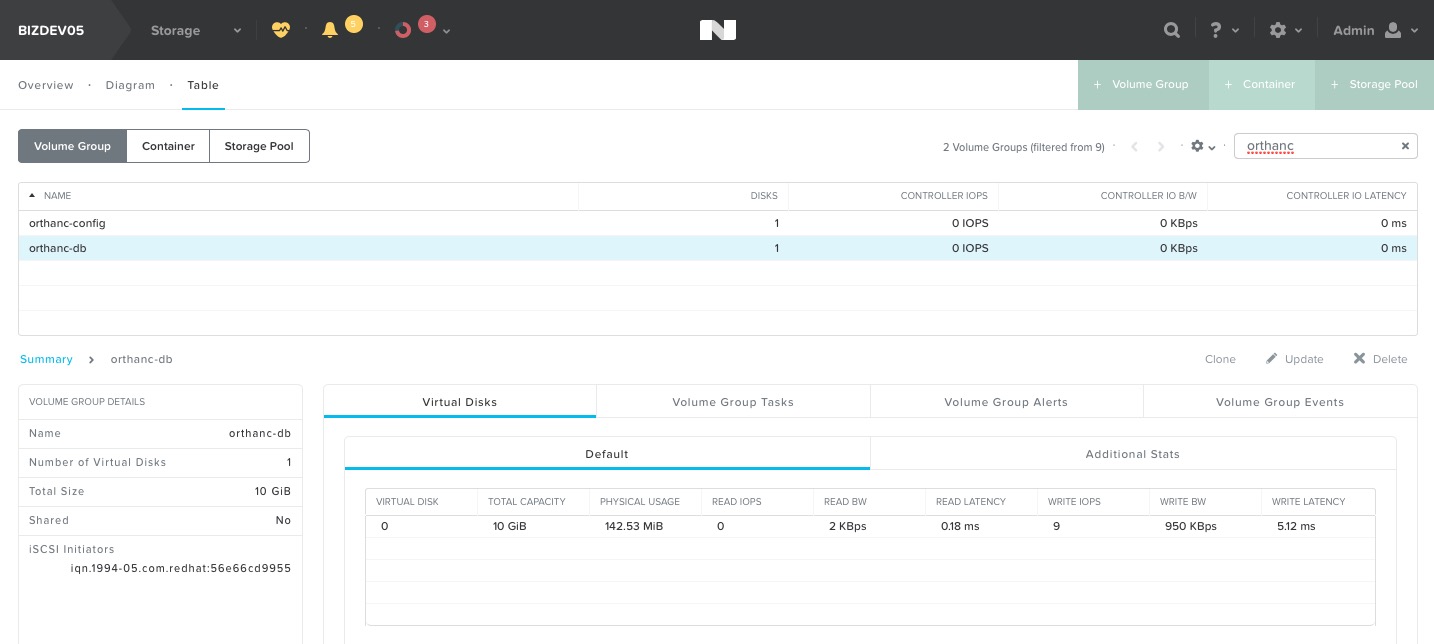The width and height of the screenshot is (1434, 644).
Task: Open the Admin user dropdown
Action: (1375, 30)
